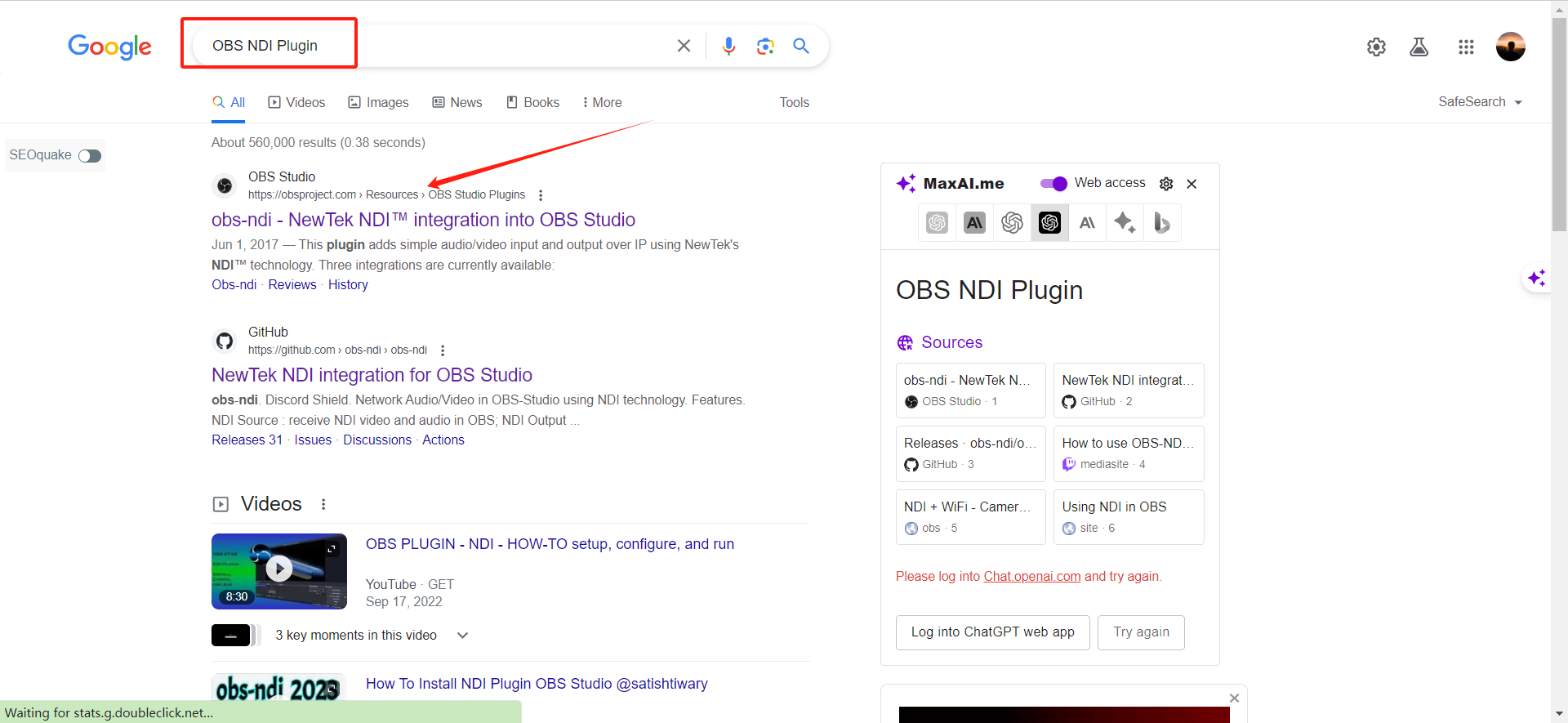The image size is (1568, 723).
Task: Expand the SafeSearch dropdown
Action: (1480, 102)
